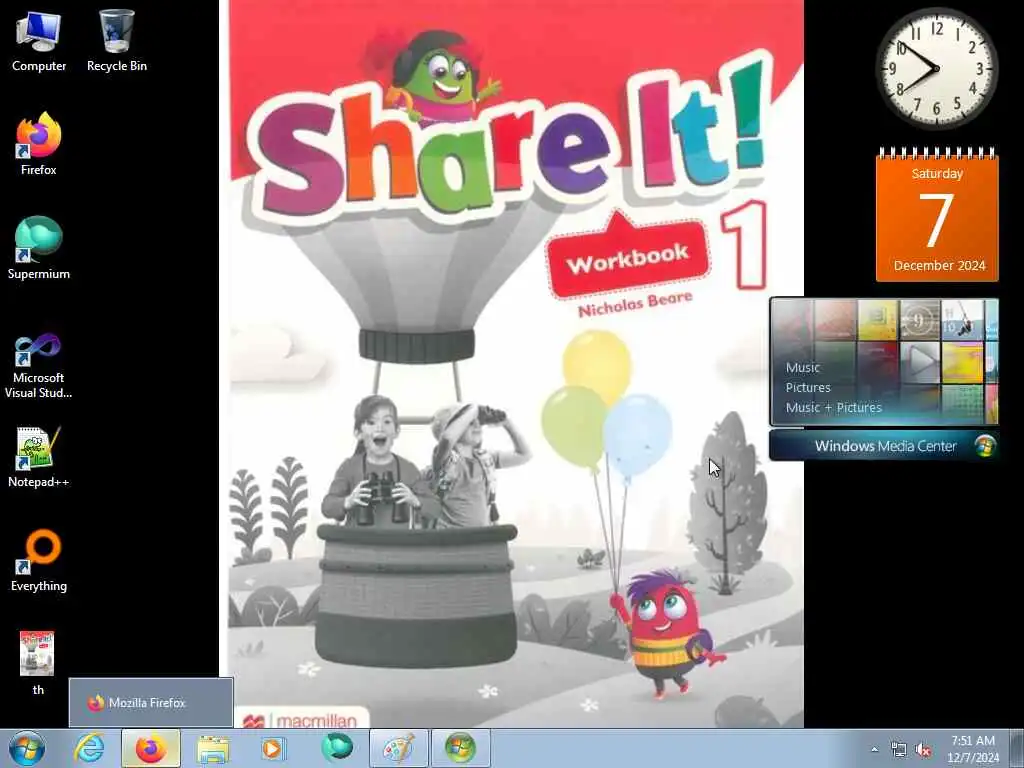This screenshot has height=768, width=1024.
Task: Click the Windows orb taskbar button
Action: click(x=460, y=748)
